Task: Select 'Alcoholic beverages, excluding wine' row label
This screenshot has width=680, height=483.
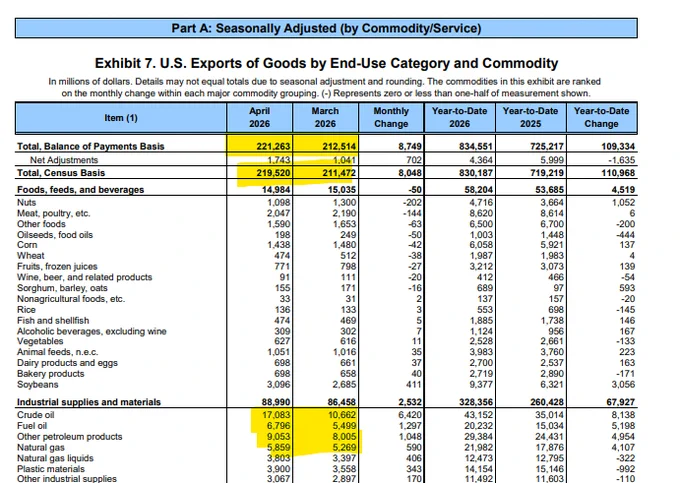Action: tap(92, 332)
